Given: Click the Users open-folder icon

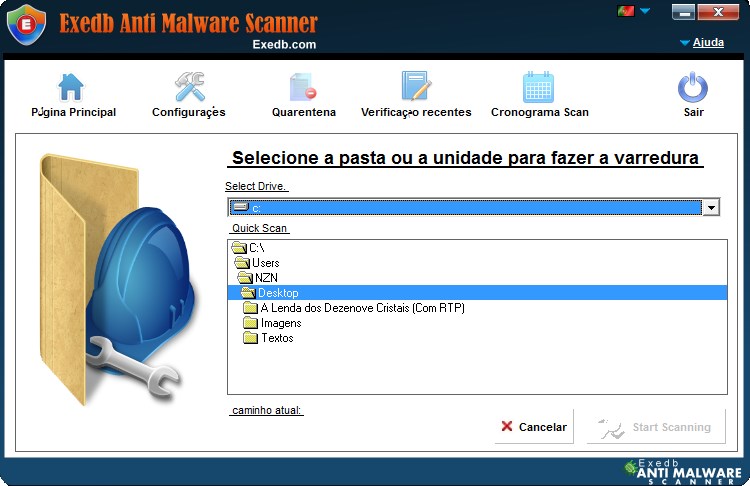Looking at the screenshot, I should [x=242, y=263].
